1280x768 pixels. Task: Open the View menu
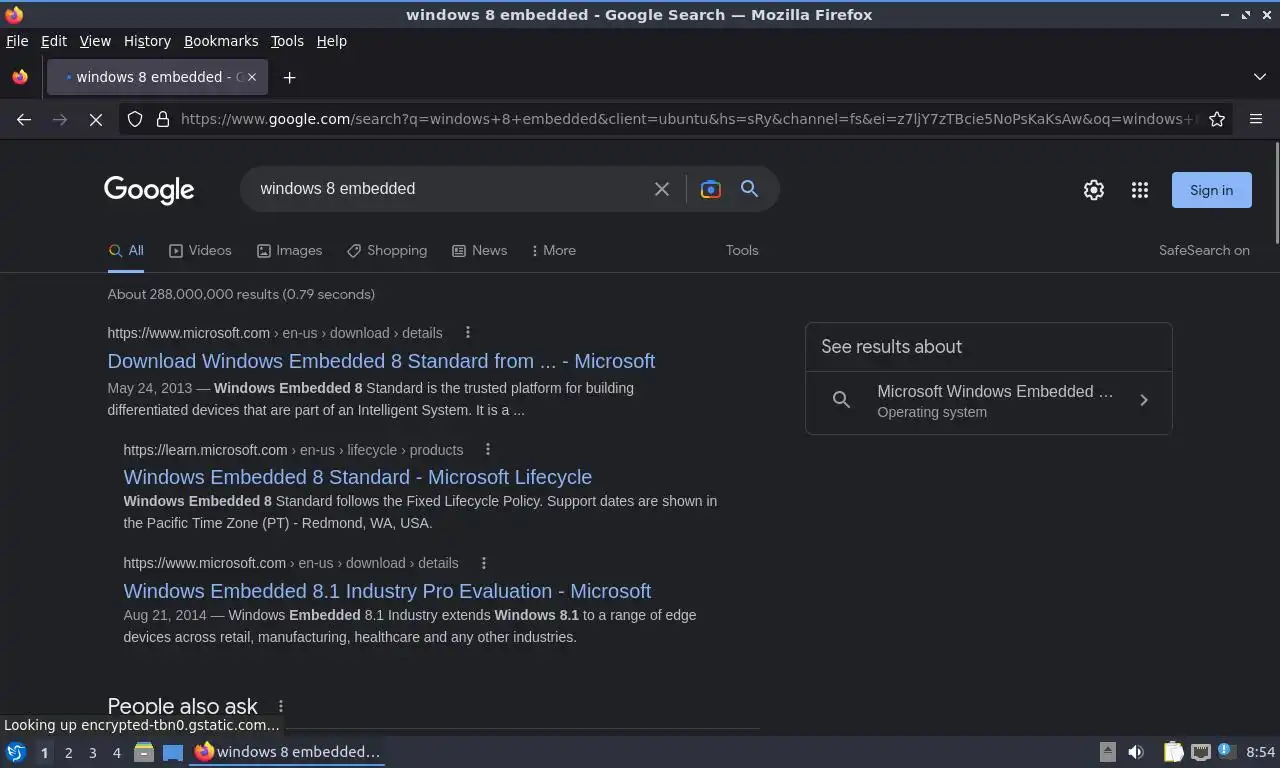click(x=95, y=41)
